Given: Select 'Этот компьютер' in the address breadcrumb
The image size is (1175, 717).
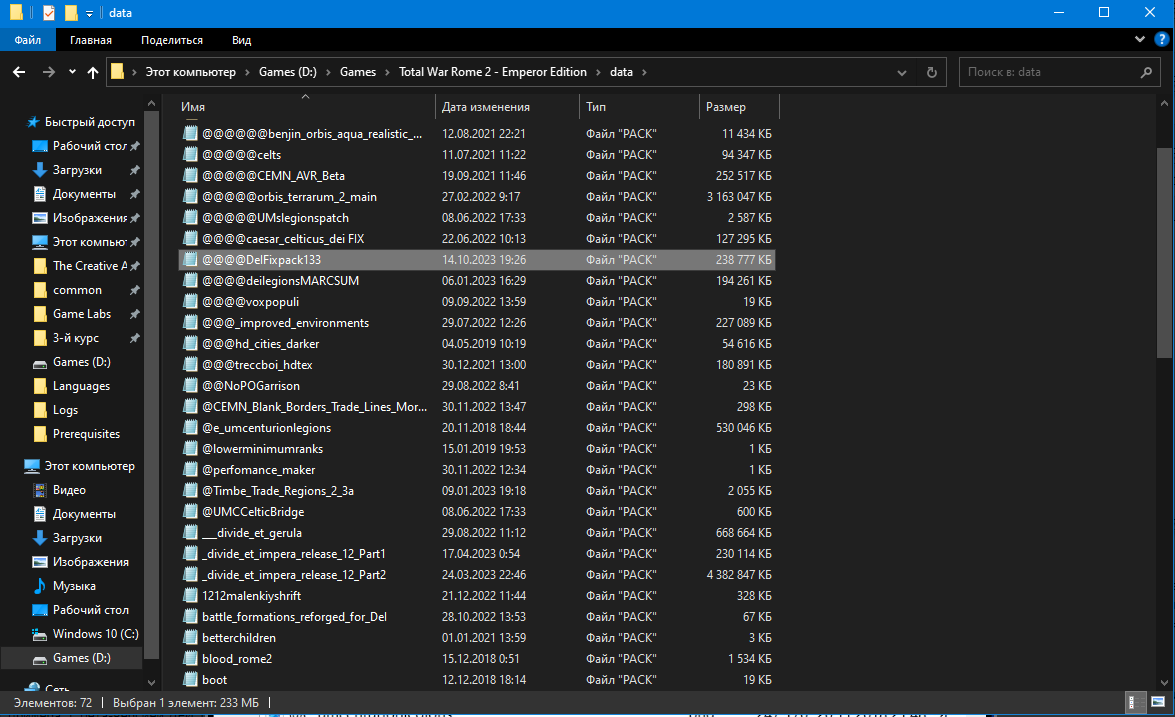Looking at the screenshot, I should (x=190, y=72).
